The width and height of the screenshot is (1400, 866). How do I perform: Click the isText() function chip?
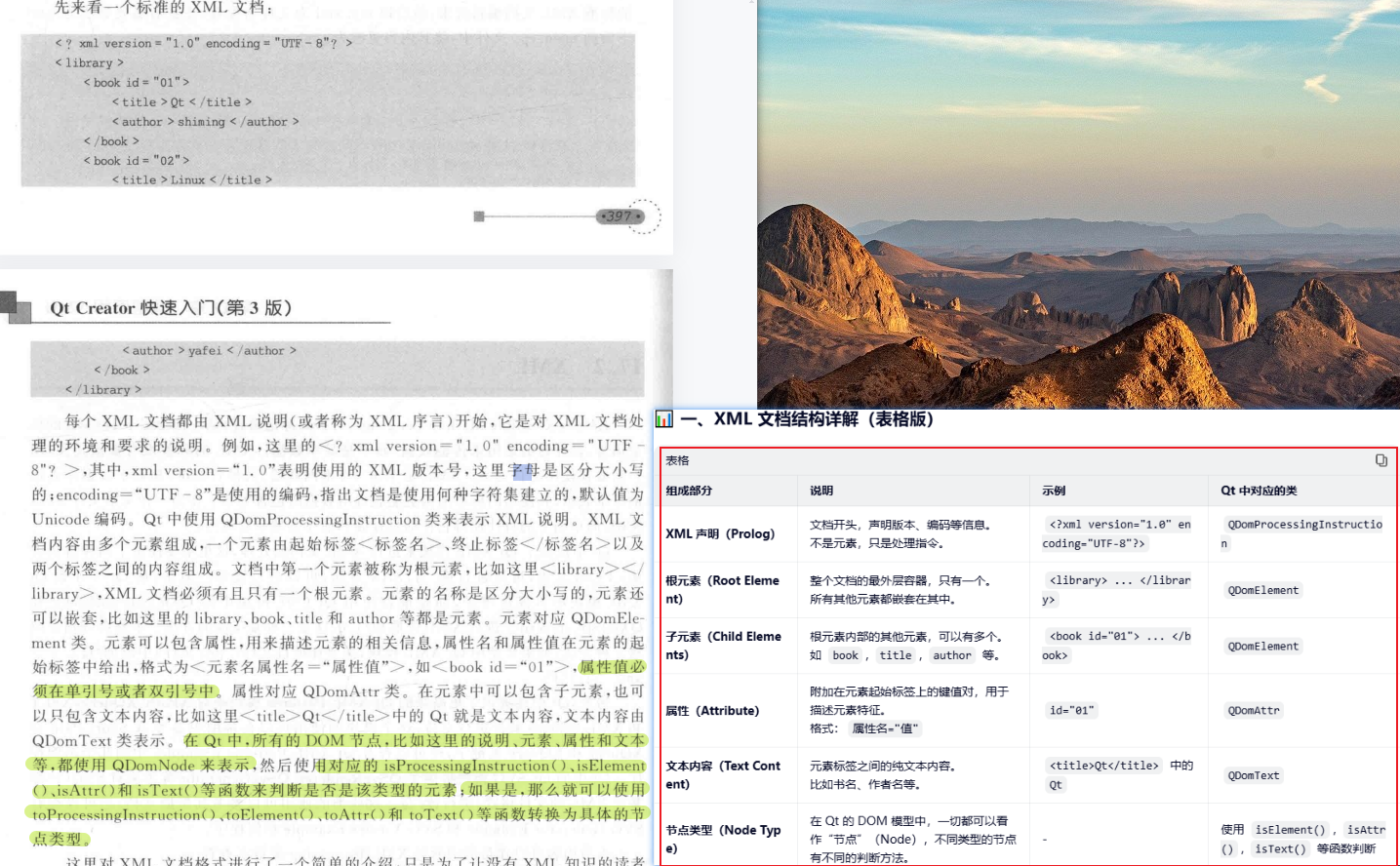pos(1281,848)
